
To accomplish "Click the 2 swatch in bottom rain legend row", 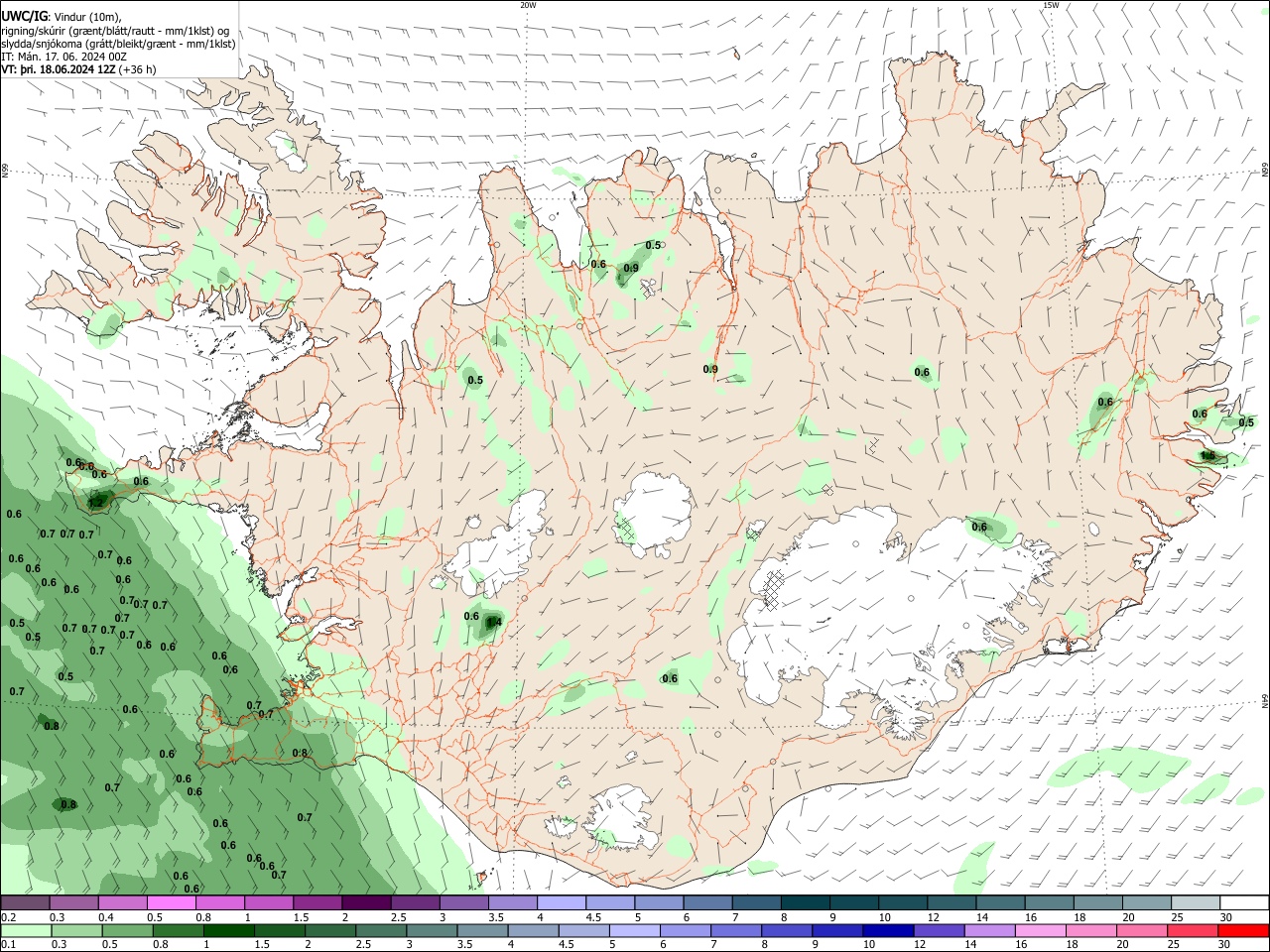I will click(330, 931).
